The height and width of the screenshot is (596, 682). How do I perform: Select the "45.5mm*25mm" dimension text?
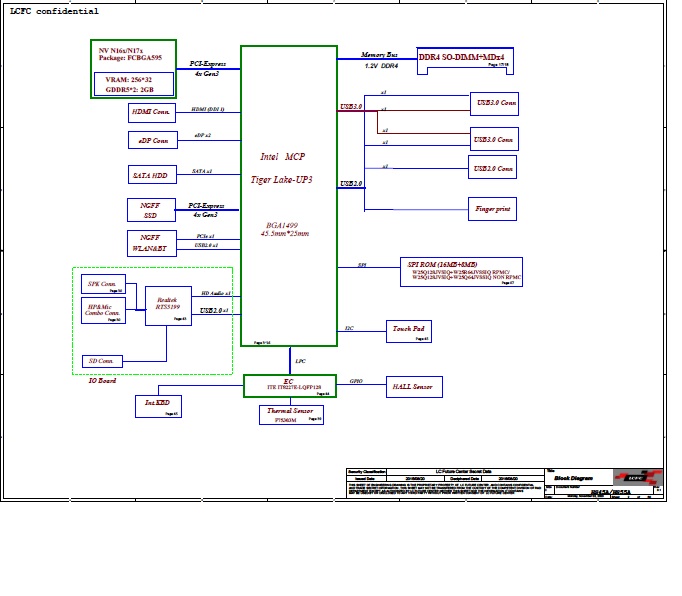(285, 234)
